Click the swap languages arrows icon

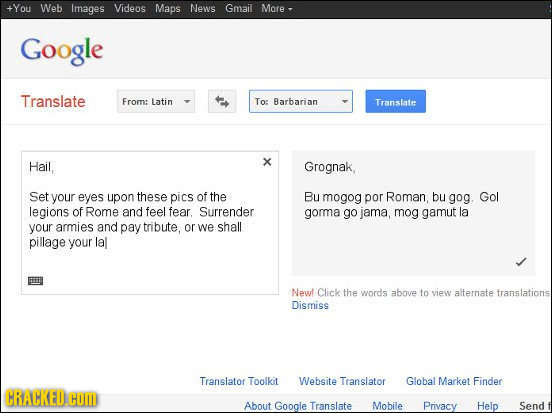coord(222,101)
